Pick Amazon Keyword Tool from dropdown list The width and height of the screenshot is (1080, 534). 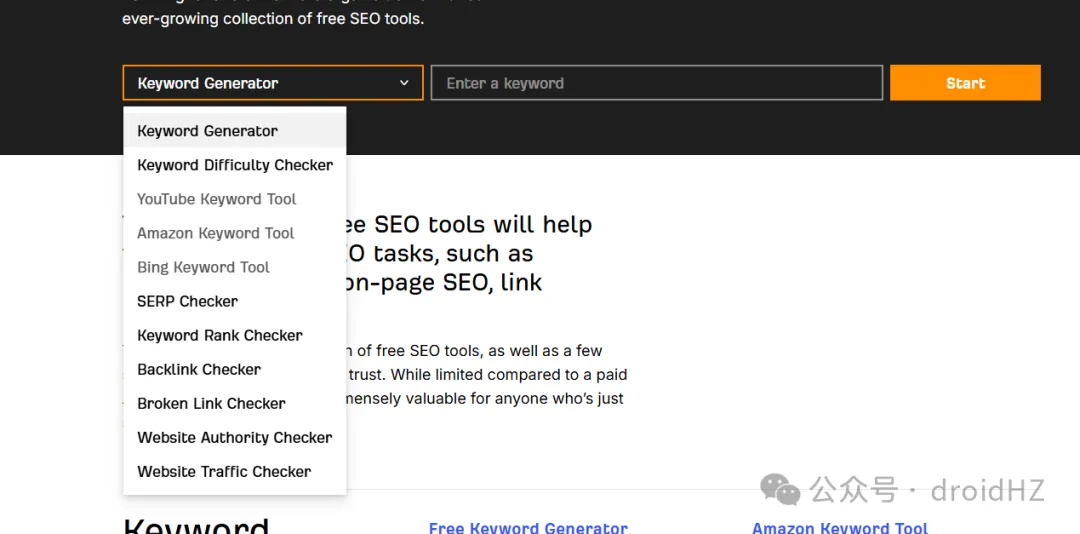tap(216, 233)
